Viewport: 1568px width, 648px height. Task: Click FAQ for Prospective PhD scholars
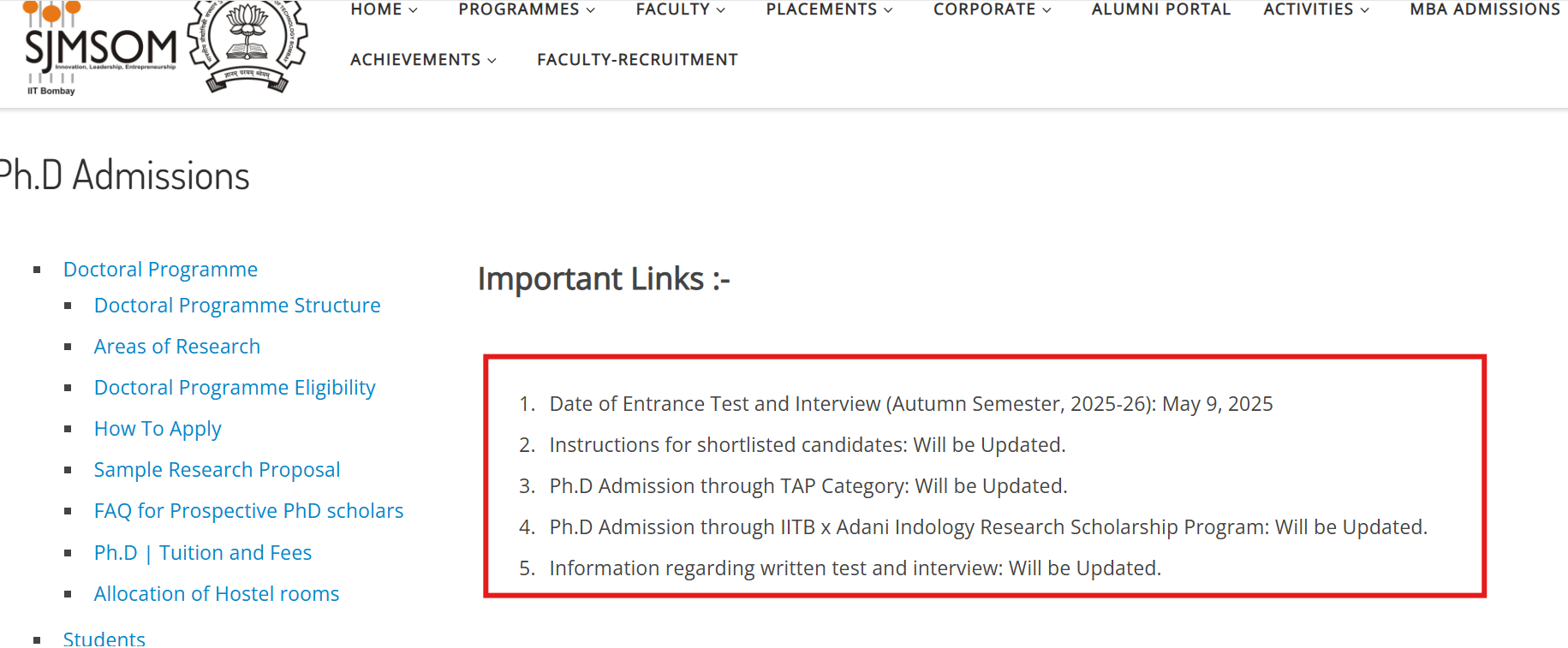click(248, 510)
